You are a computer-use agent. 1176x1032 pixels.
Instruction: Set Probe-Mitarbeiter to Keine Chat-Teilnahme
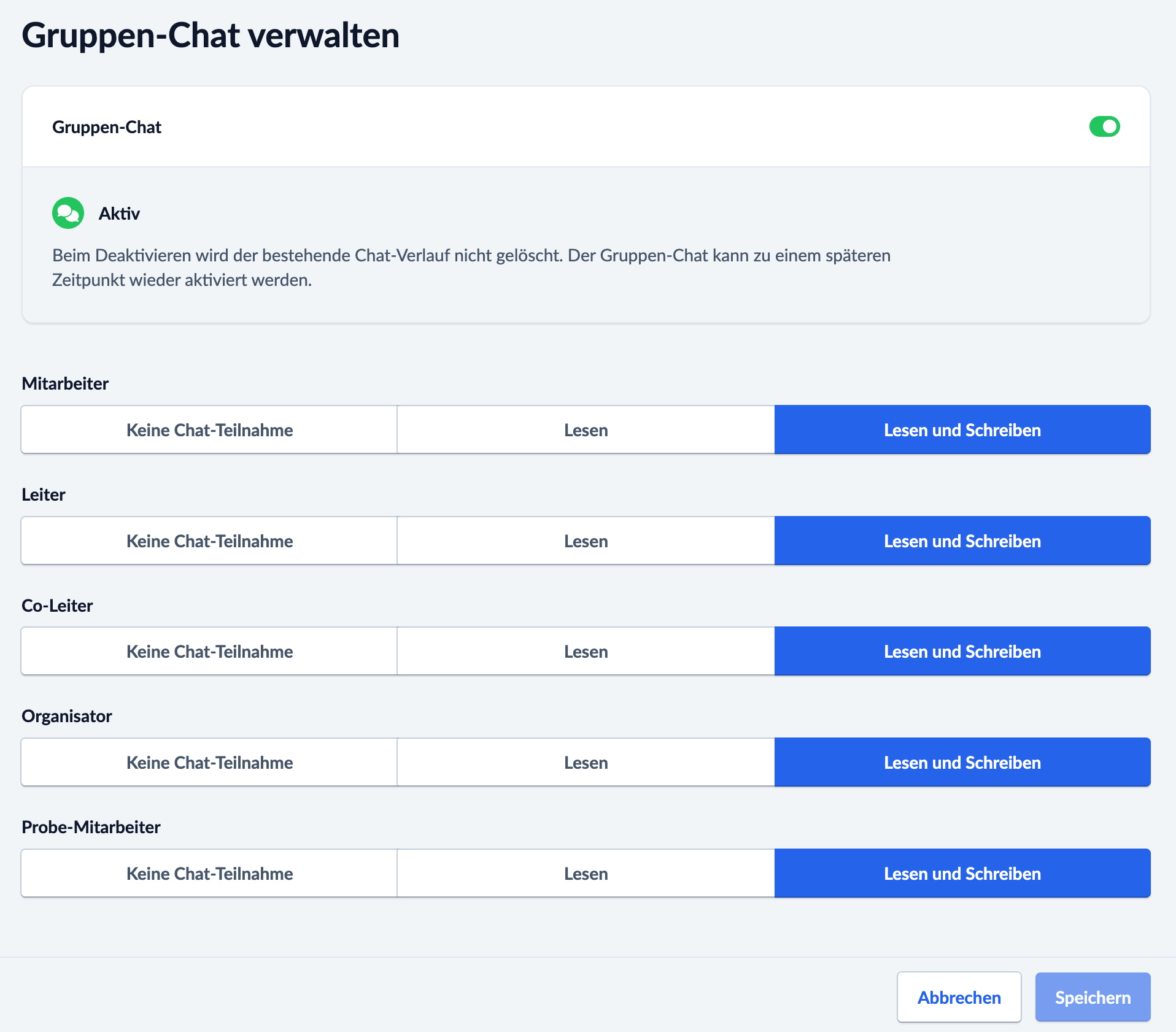(209, 873)
